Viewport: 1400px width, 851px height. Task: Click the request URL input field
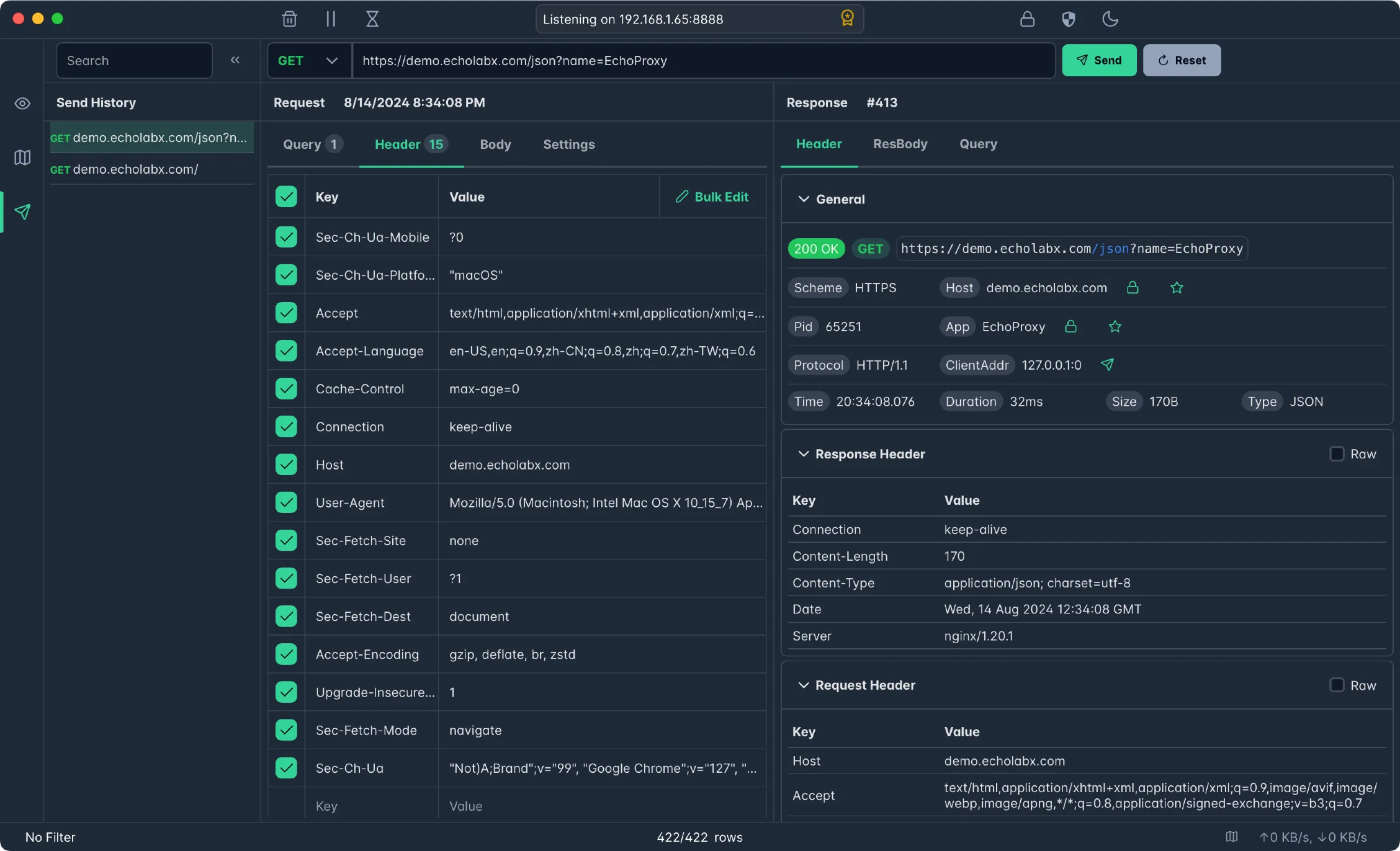[x=704, y=60]
